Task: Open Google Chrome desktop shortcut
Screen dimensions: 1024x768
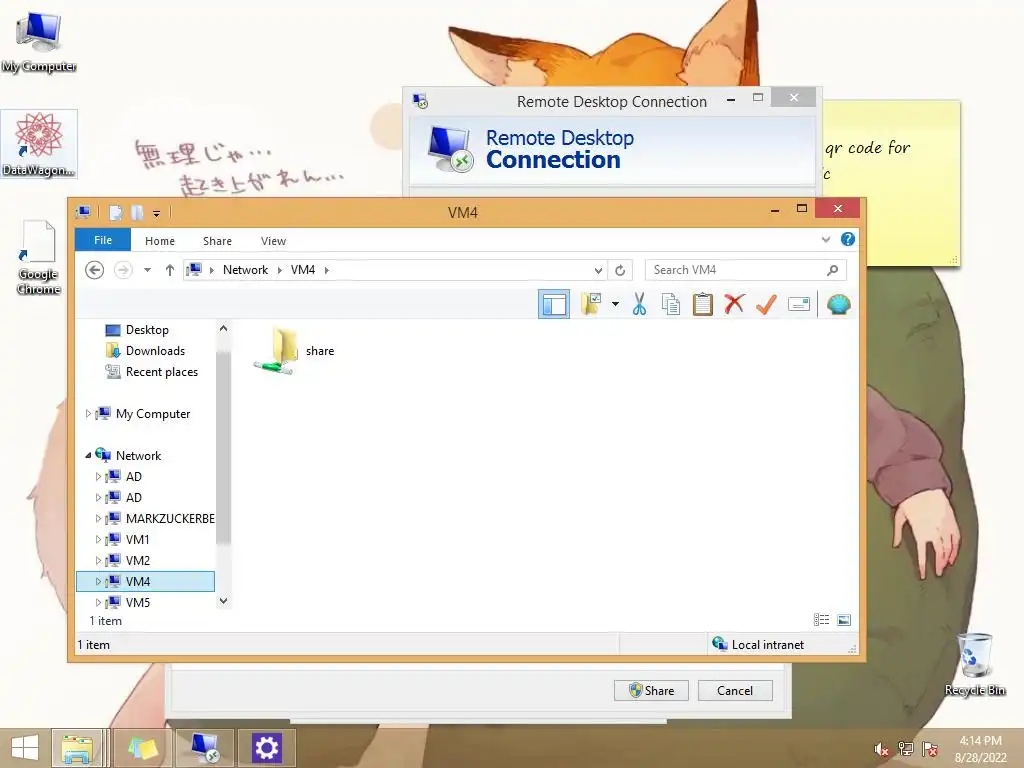Action: click(39, 258)
